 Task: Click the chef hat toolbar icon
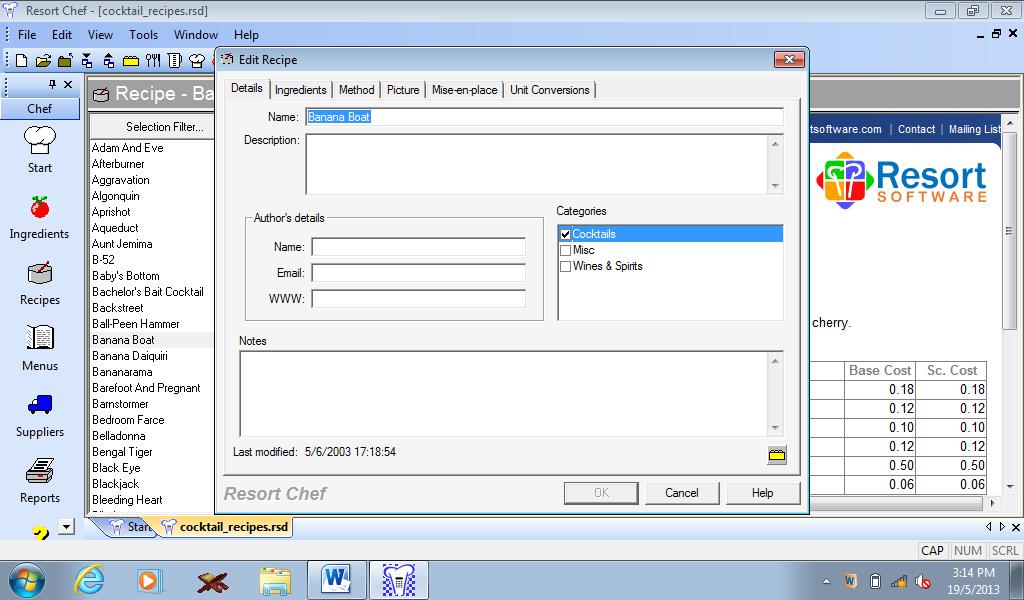tap(197, 61)
